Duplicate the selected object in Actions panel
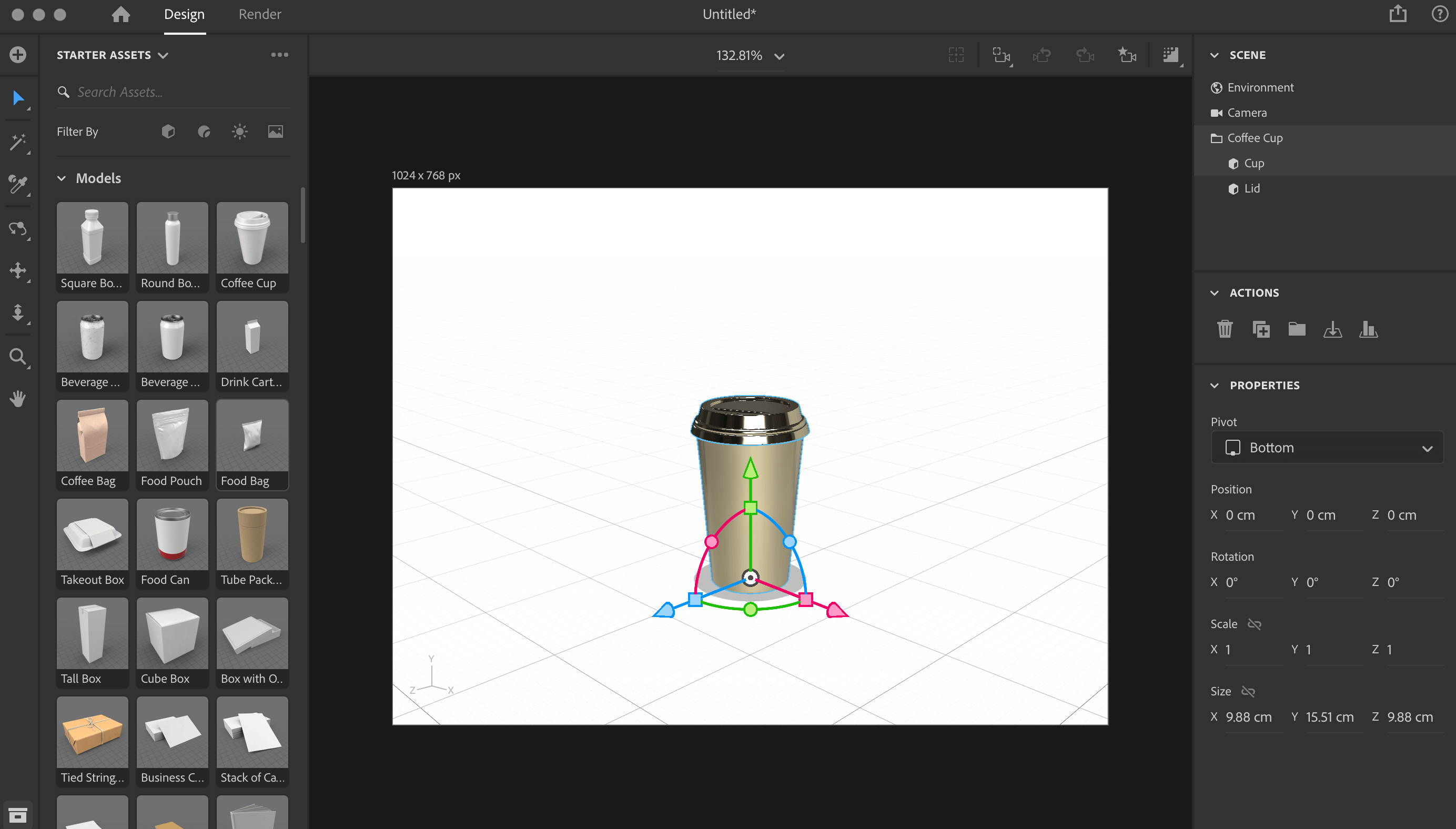Viewport: 1456px width, 829px height. tap(1260, 329)
